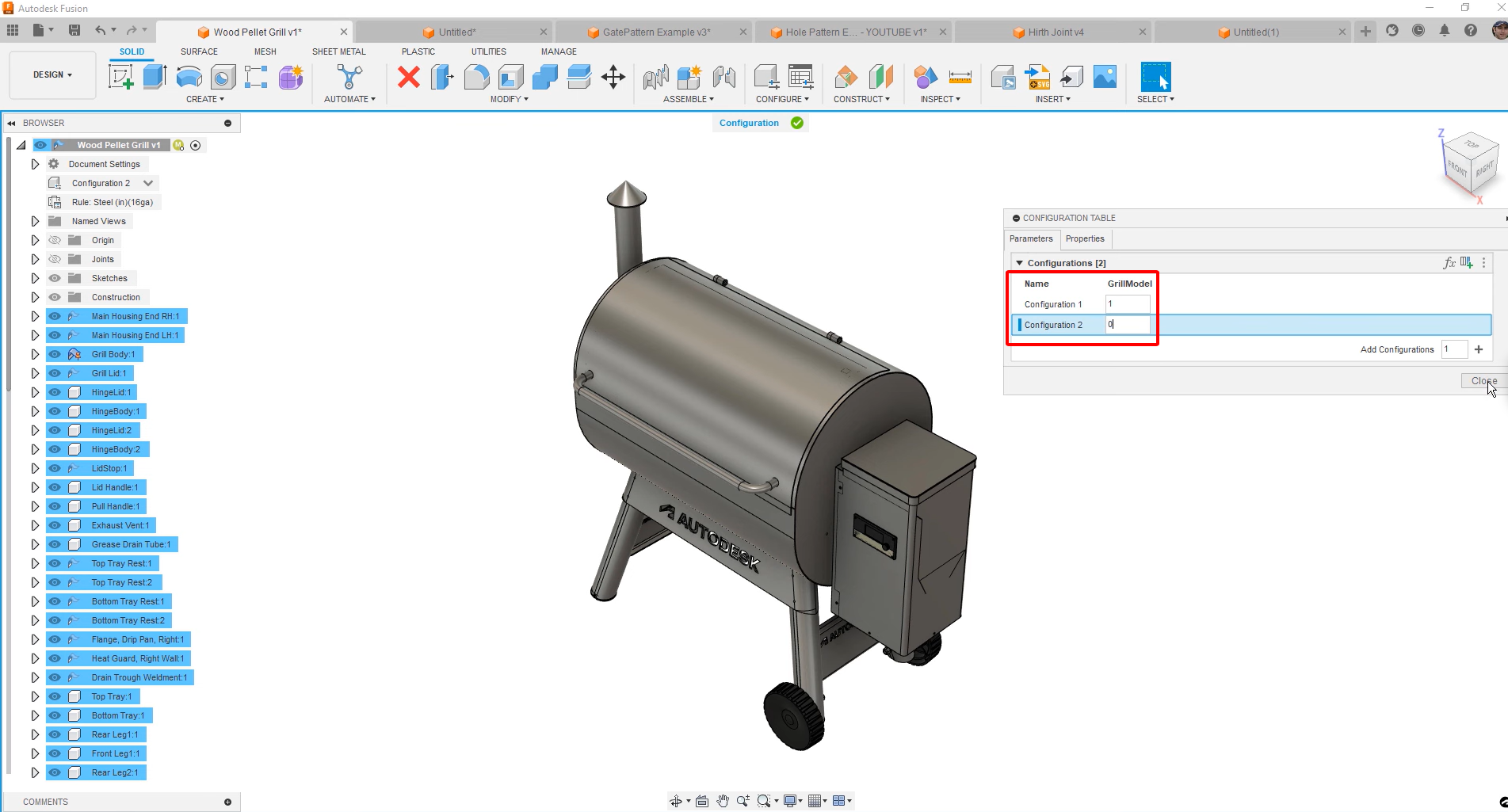The height and width of the screenshot is (812, 1508).
Task: Select the Fillet tool icon
Action: [x=476, y=77]
